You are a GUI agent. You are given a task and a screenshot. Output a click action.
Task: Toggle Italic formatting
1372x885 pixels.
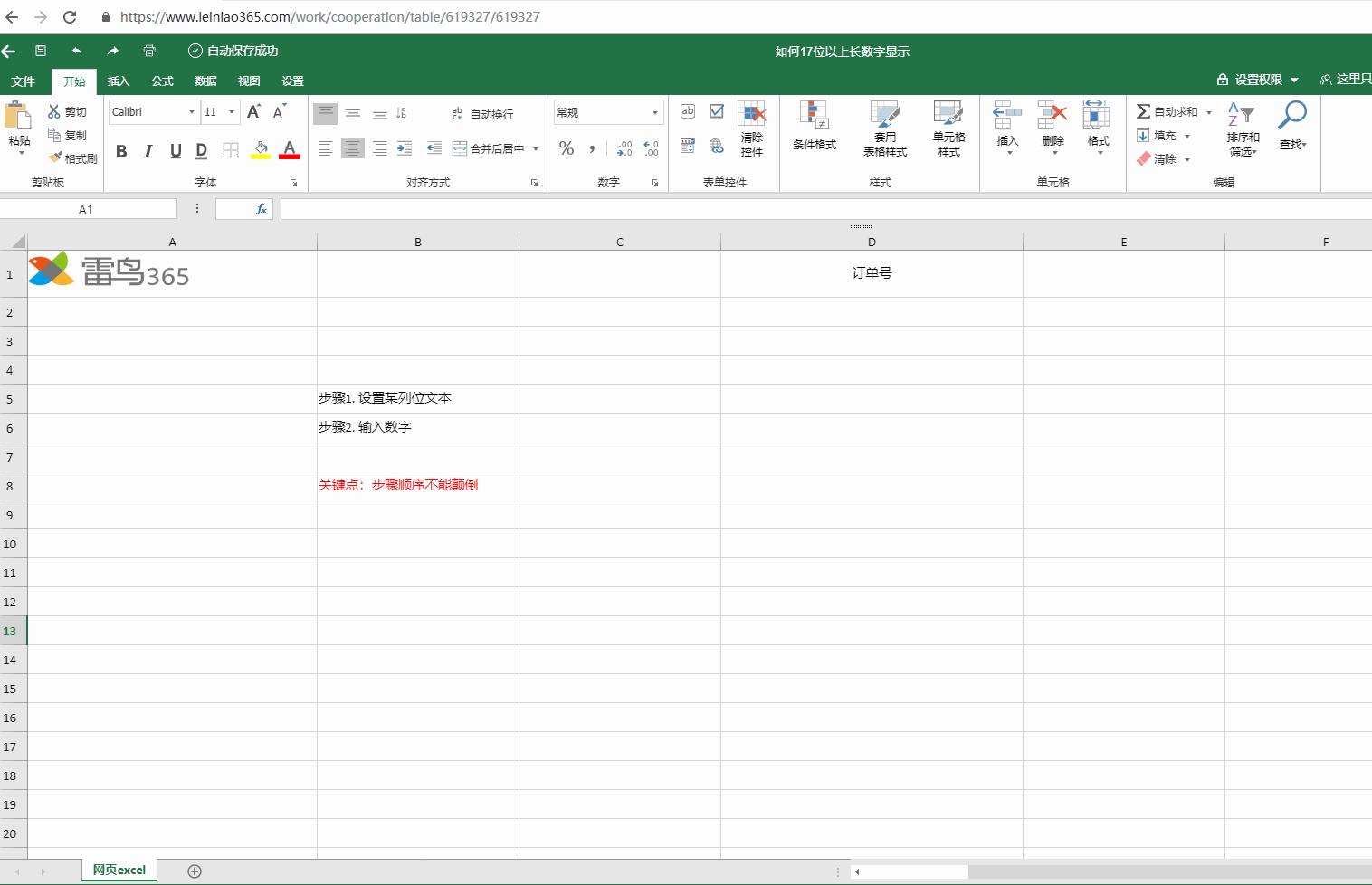[x=148, y=150]
